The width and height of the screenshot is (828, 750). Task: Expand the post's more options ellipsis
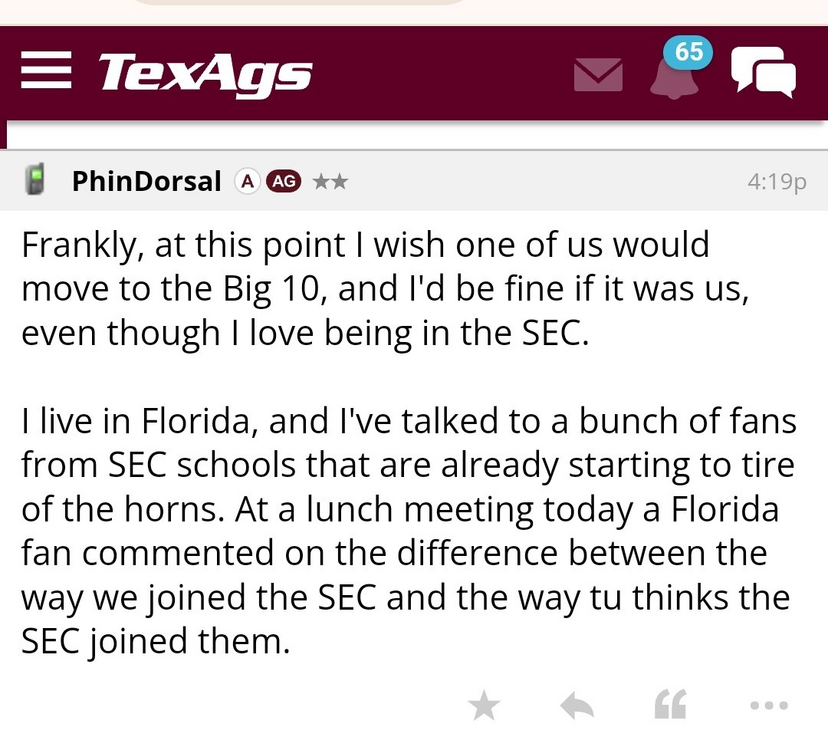click(768, 706)
